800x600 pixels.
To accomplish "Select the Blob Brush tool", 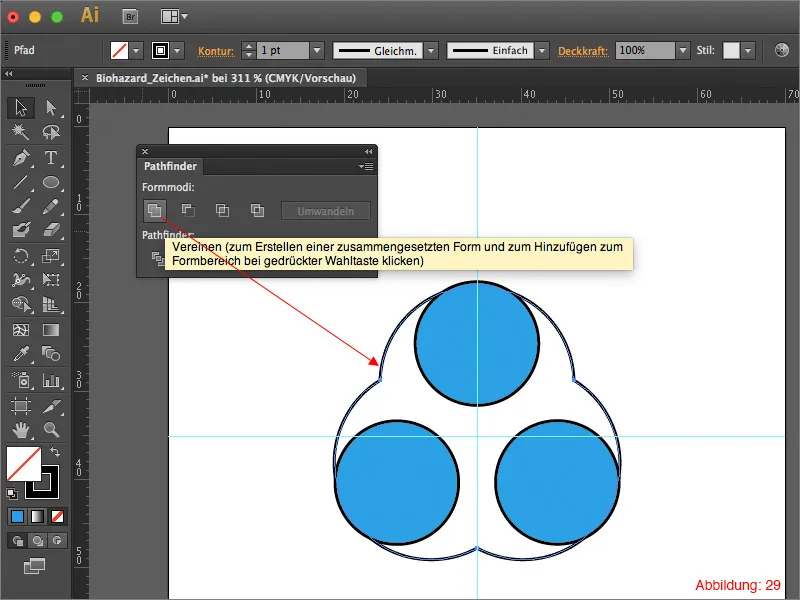I will [x=21, y=230].
